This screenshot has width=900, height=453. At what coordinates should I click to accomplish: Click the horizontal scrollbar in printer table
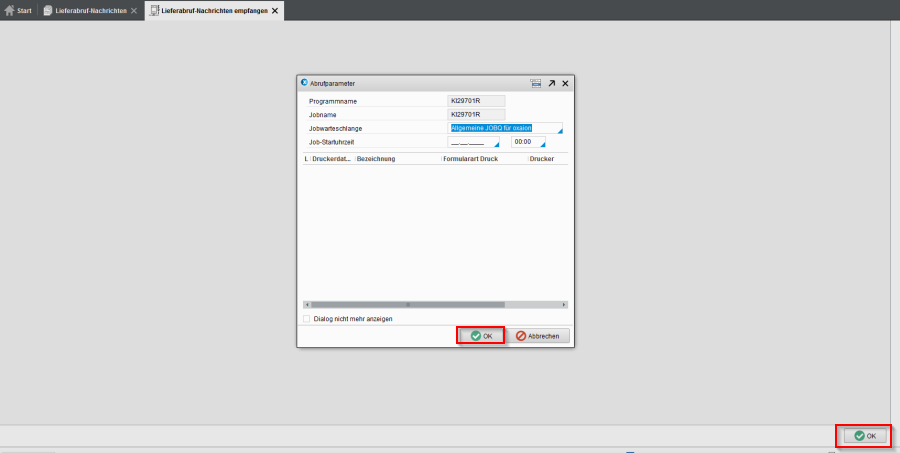point(408,304)
